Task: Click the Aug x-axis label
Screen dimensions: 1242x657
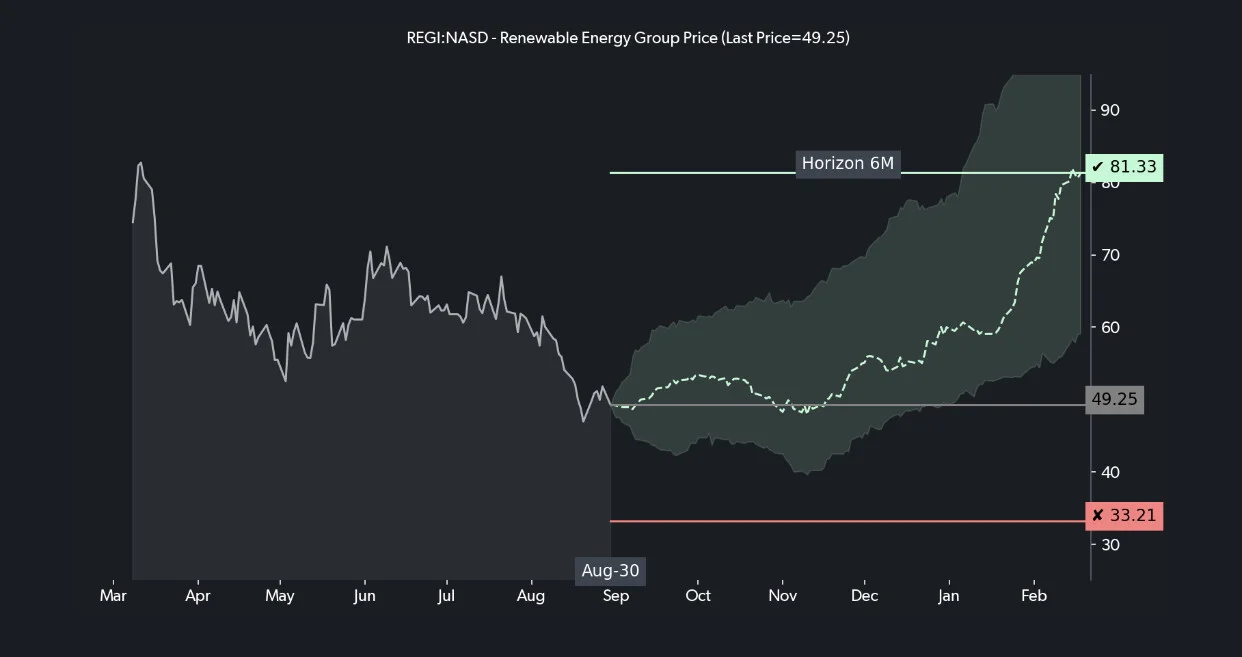Action: pos(530,596)
